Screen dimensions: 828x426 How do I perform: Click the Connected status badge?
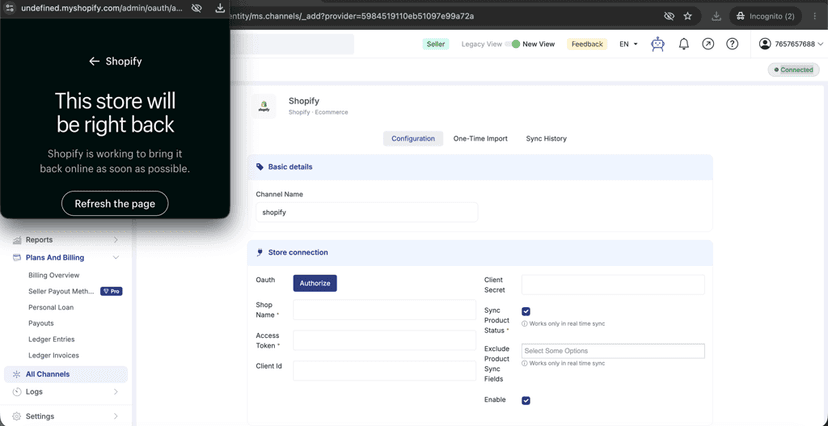tap(794, 70)
